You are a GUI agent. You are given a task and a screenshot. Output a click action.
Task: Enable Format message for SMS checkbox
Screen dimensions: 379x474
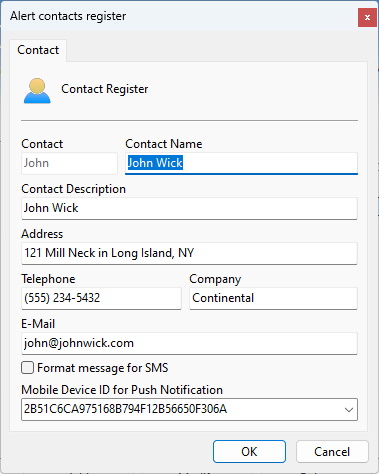(27, 368)
